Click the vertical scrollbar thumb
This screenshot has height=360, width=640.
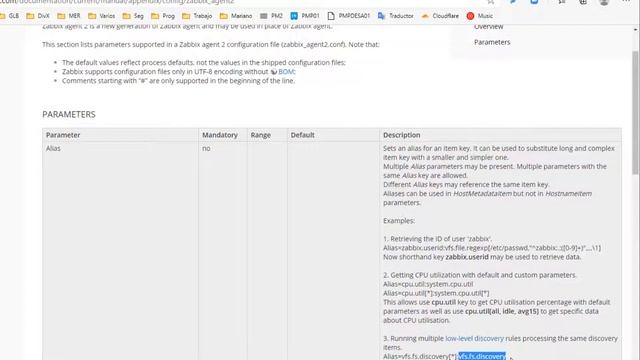click(636, 112)
